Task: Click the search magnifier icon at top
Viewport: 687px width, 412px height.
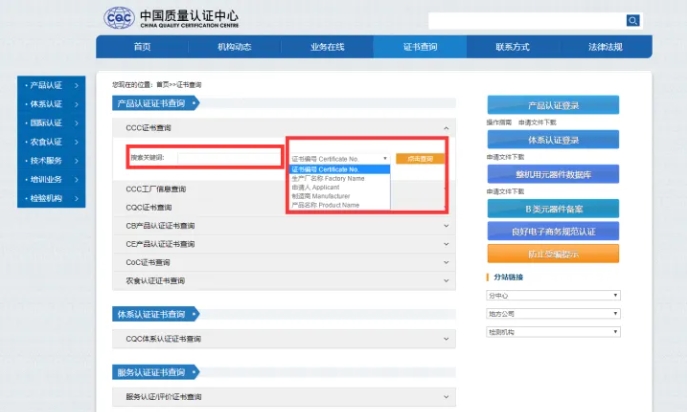Action: point(633,20)
